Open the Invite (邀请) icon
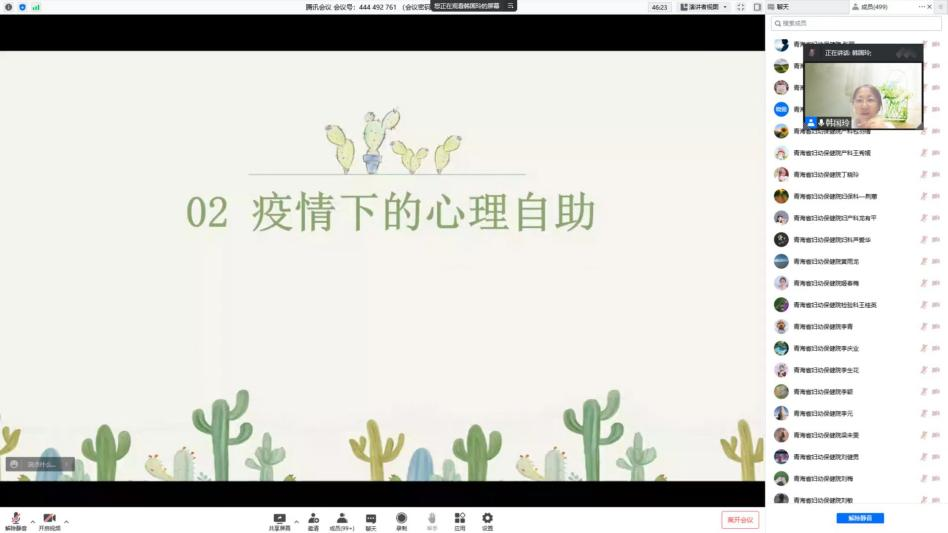The height and width of the screenshot is (533, 948). [313, 519]
